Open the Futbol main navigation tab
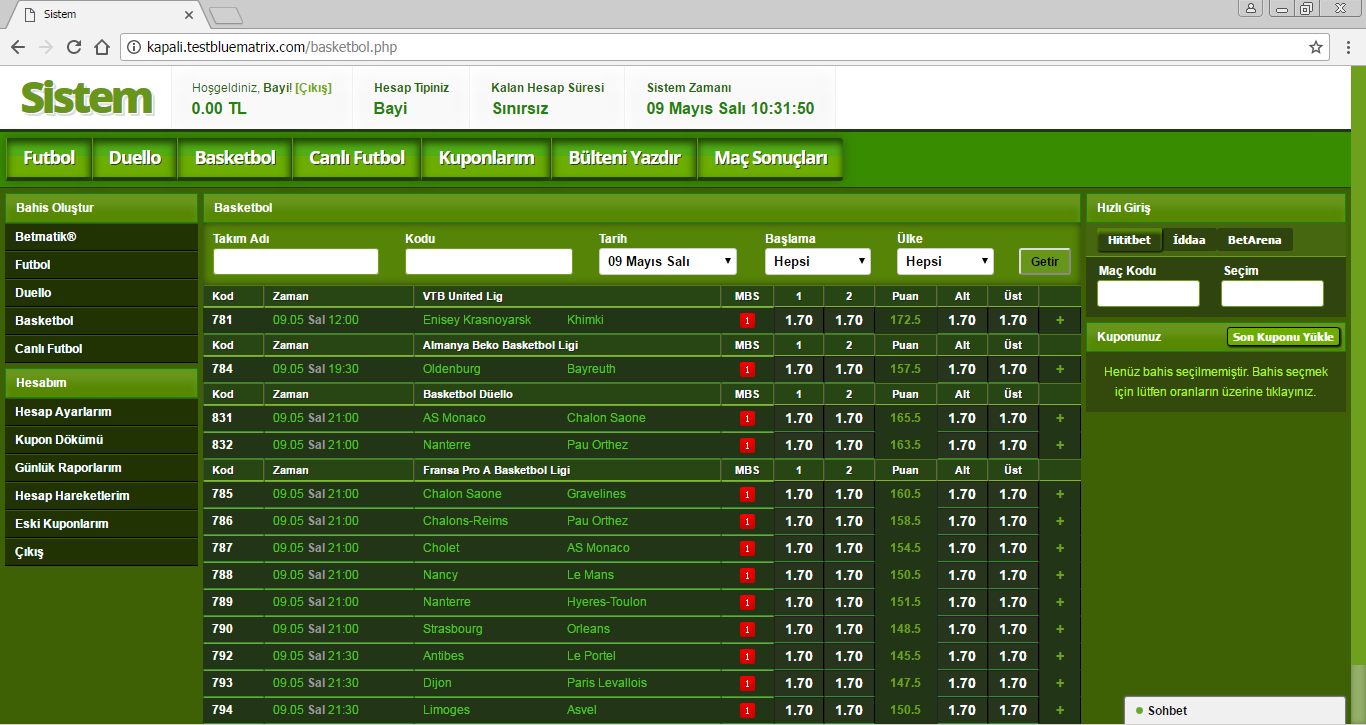1366x725 pixels. (x=49, y=158)
